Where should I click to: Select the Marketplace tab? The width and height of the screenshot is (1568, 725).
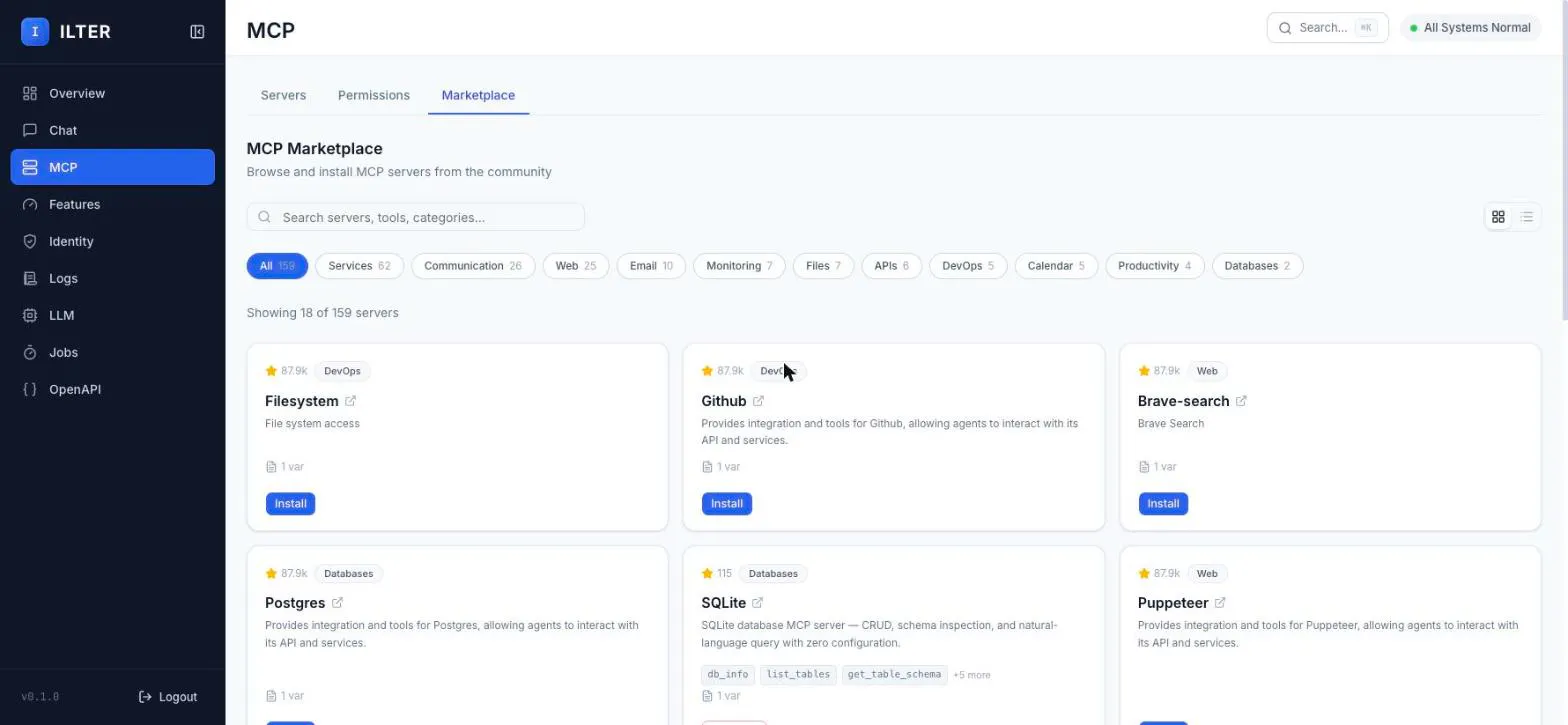[478, 95]
